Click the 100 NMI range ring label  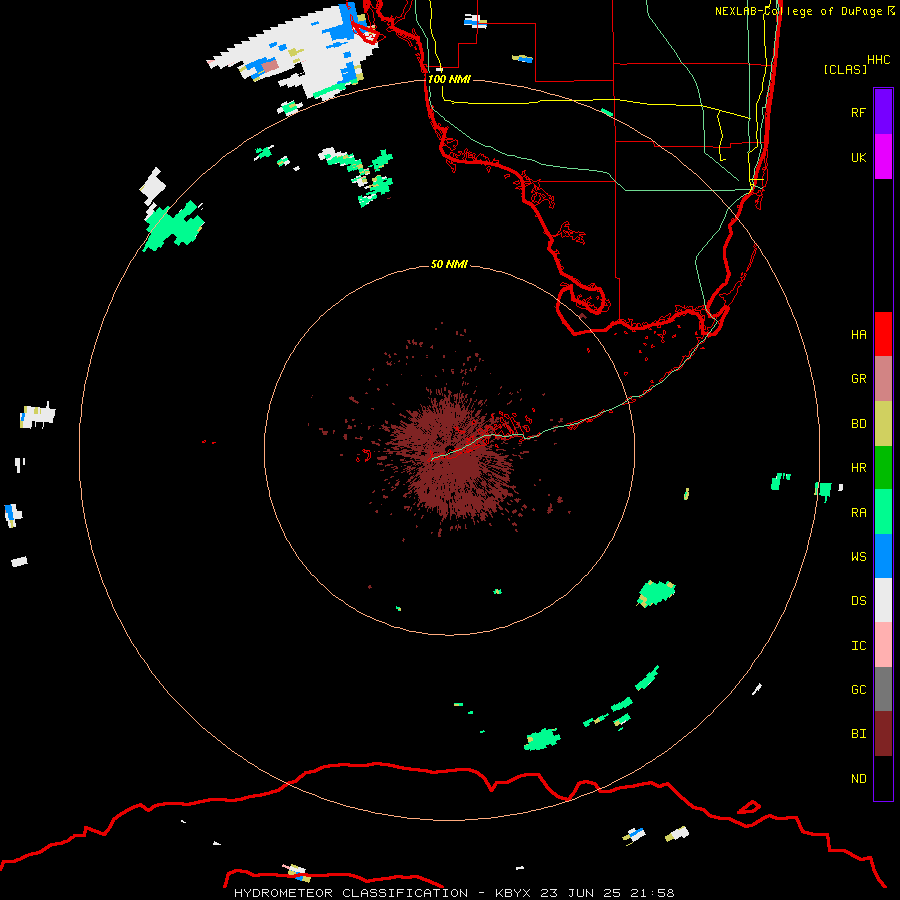pyautogui.click(x=449, y=79)
